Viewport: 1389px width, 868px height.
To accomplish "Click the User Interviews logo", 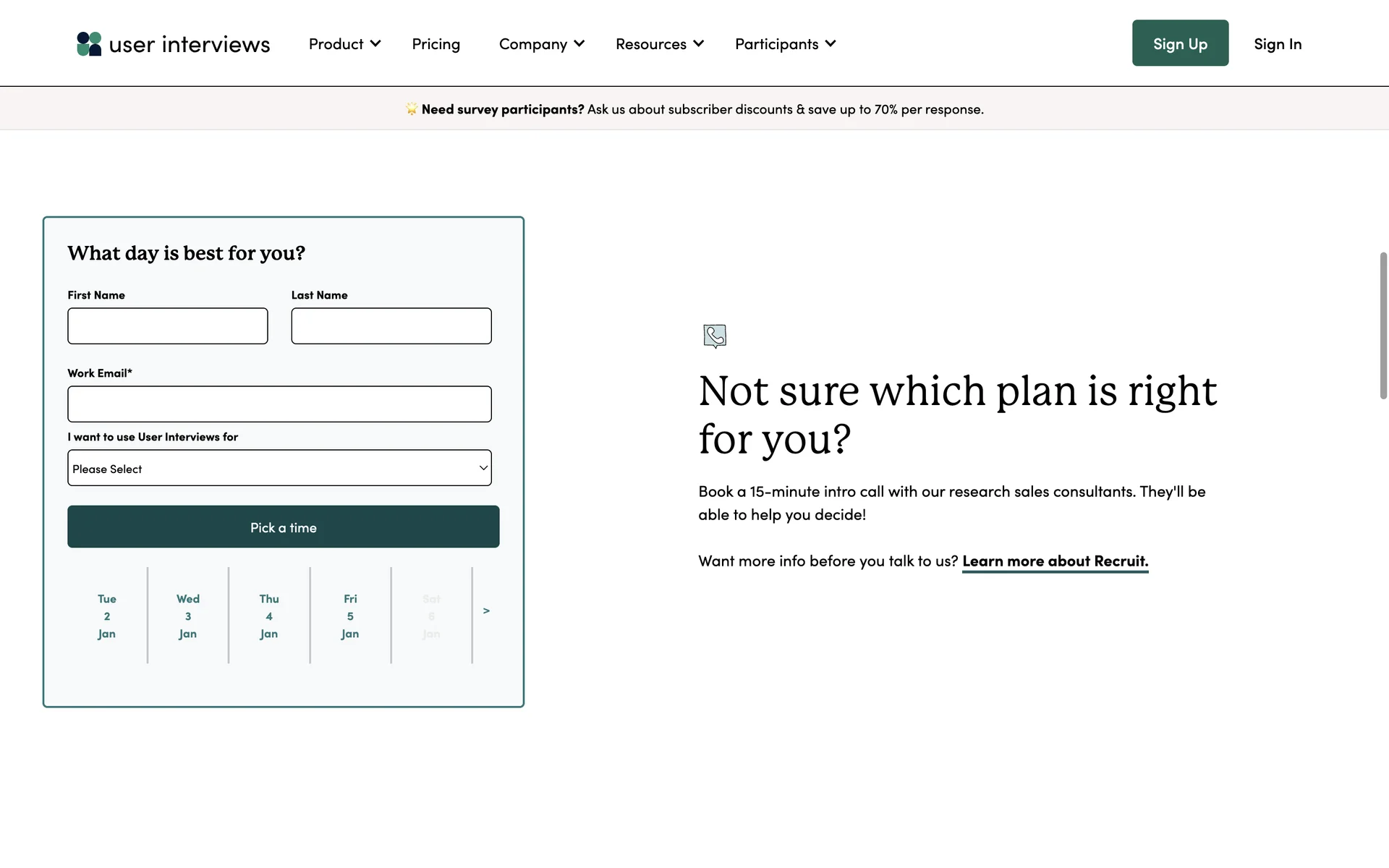I will coord(173,44).
